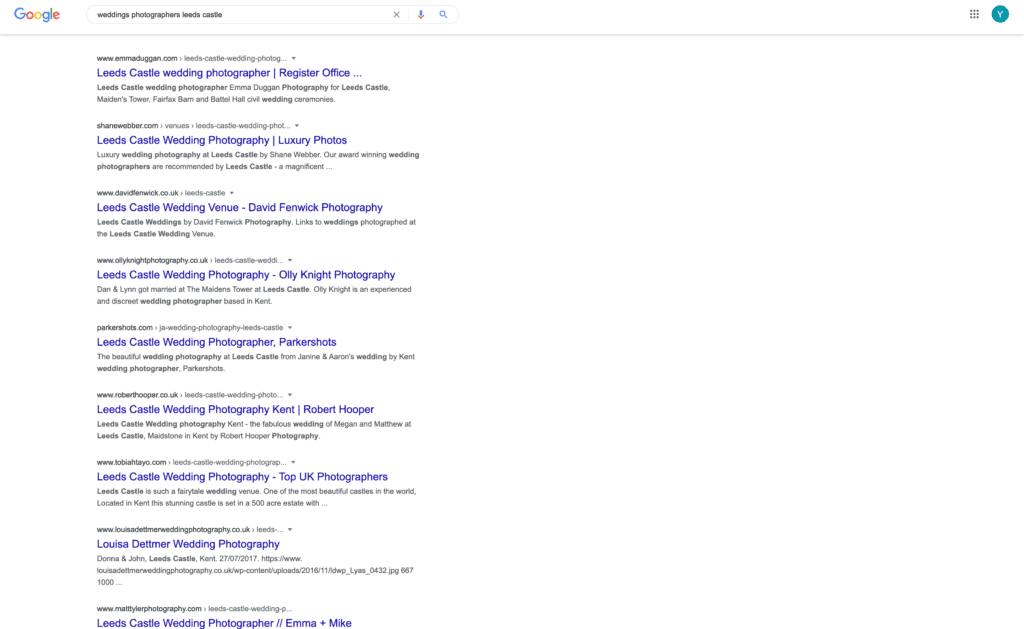The width and height of the screenshot is (1024, 629).
Task: Expand dropdown arrow next to roberthooper.co.uk URL
Action: (x=290, y=395)
